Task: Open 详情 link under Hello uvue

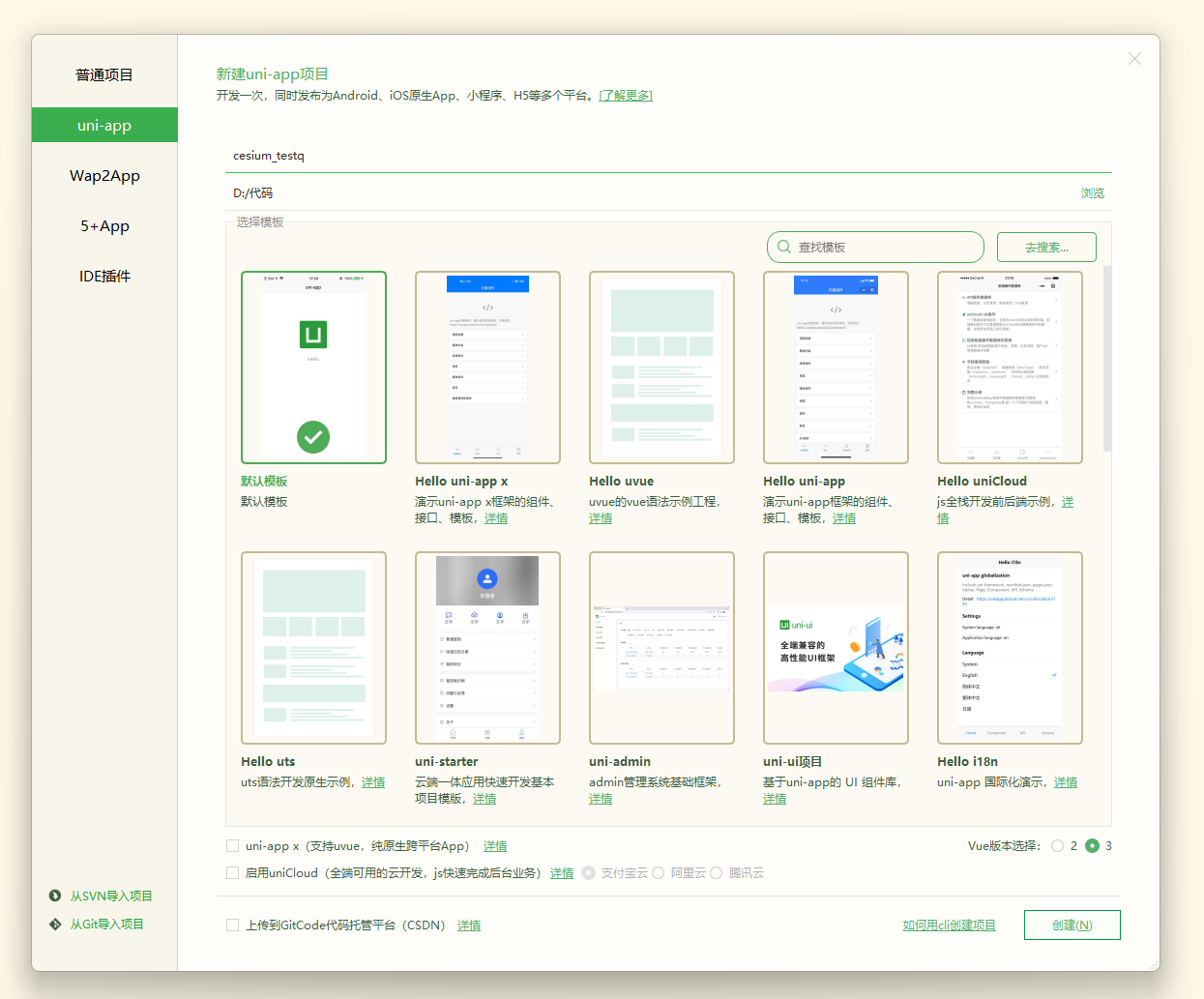Action: (x=601, y=518)
